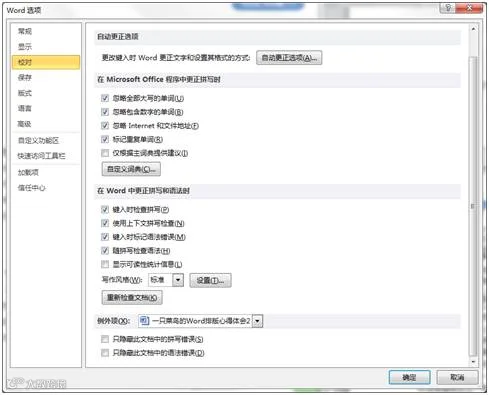Open the 例外项 document dropdown arrow
Viewport: 489px width, 395px height.
pyautogui.click(x=258, y=321)
